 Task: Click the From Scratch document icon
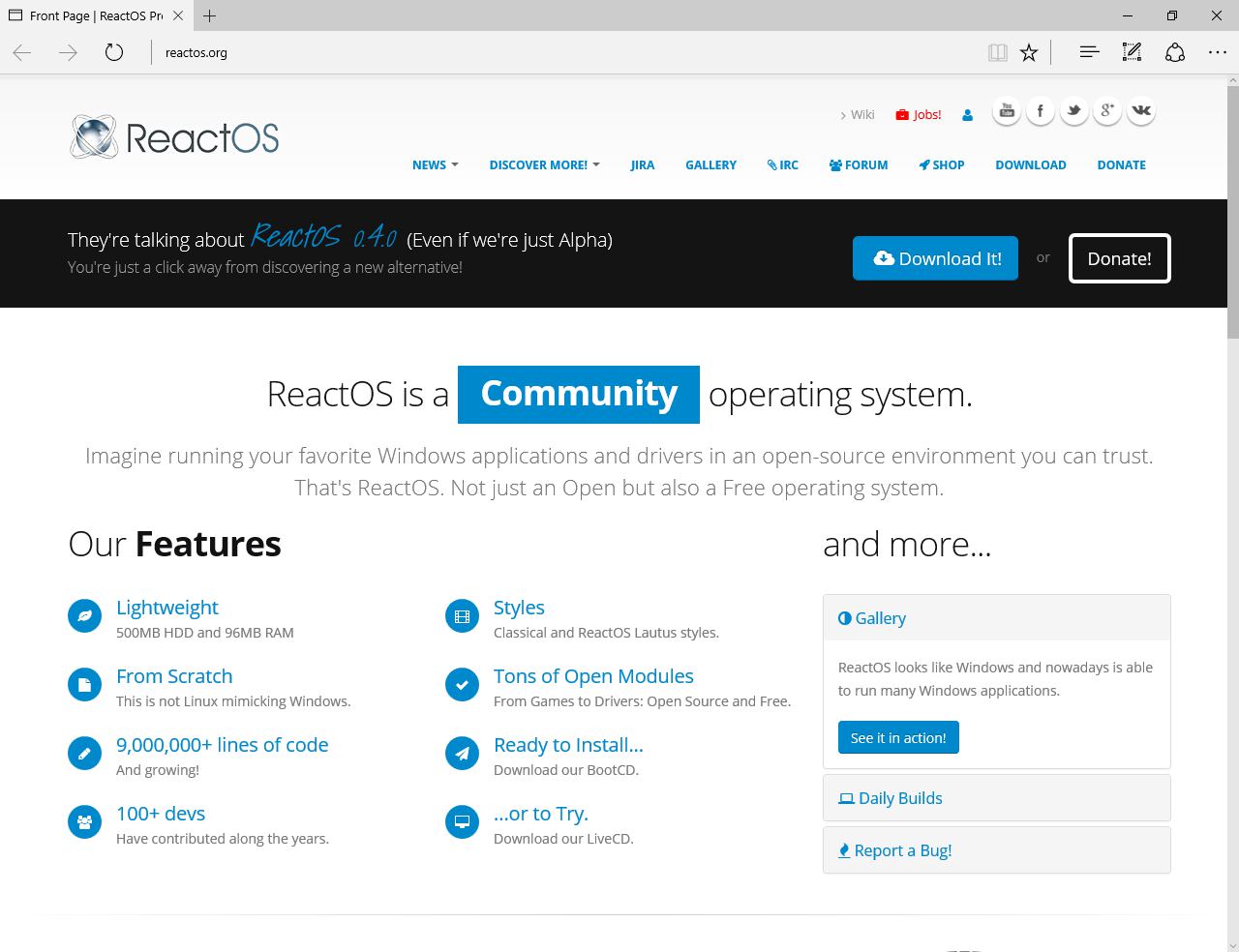[84, 684]
